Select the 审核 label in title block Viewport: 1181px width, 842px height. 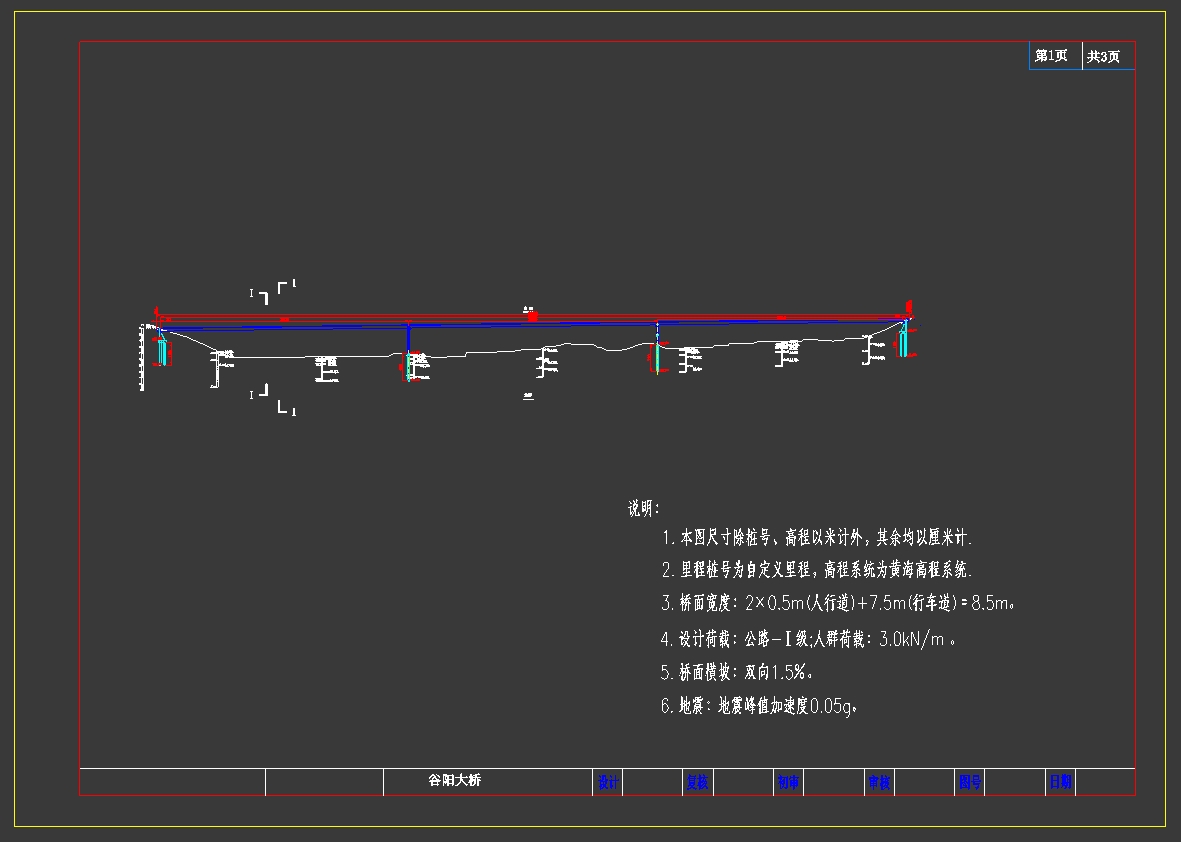click(x=878, y=782)
